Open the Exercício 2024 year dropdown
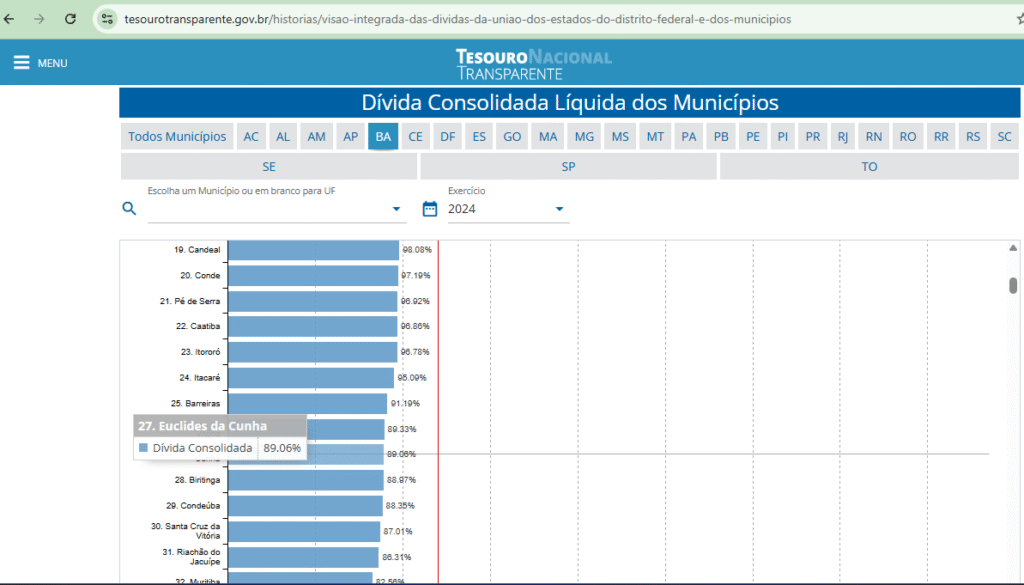The width and height of the screenshot is (1024, 585). [x=559, y=209]
